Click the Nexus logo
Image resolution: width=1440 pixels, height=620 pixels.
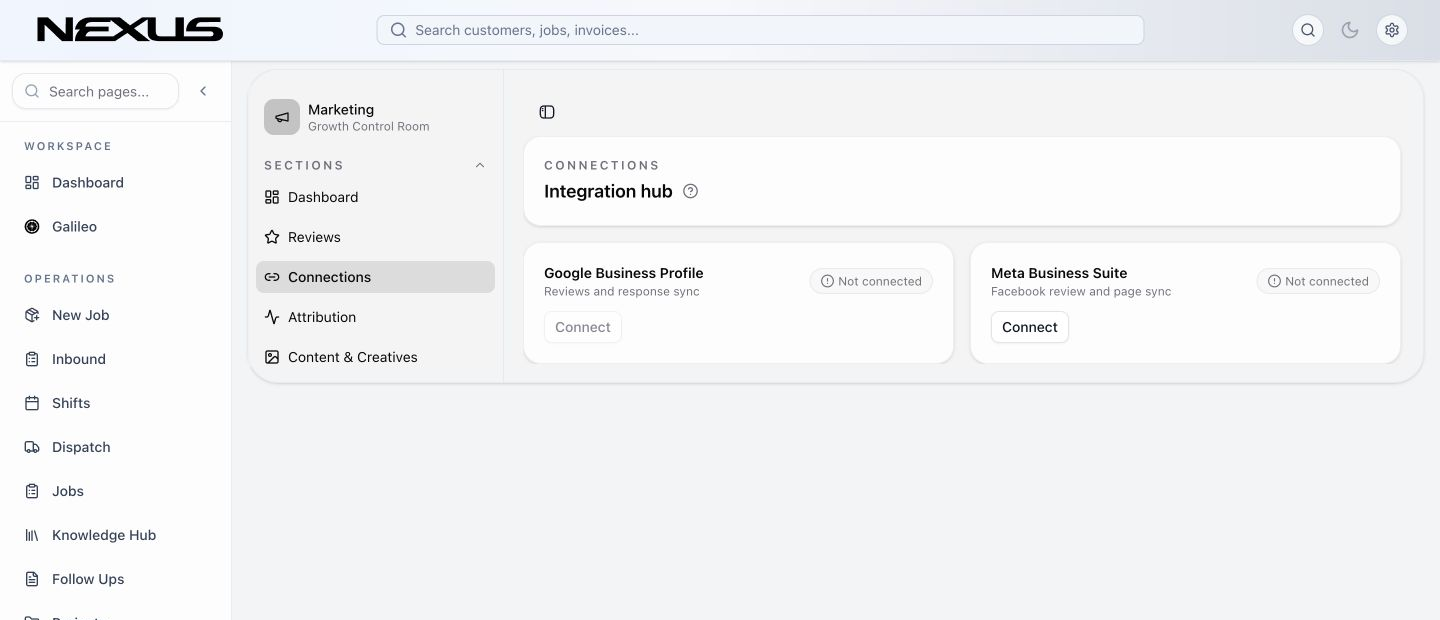coord(130,30)
